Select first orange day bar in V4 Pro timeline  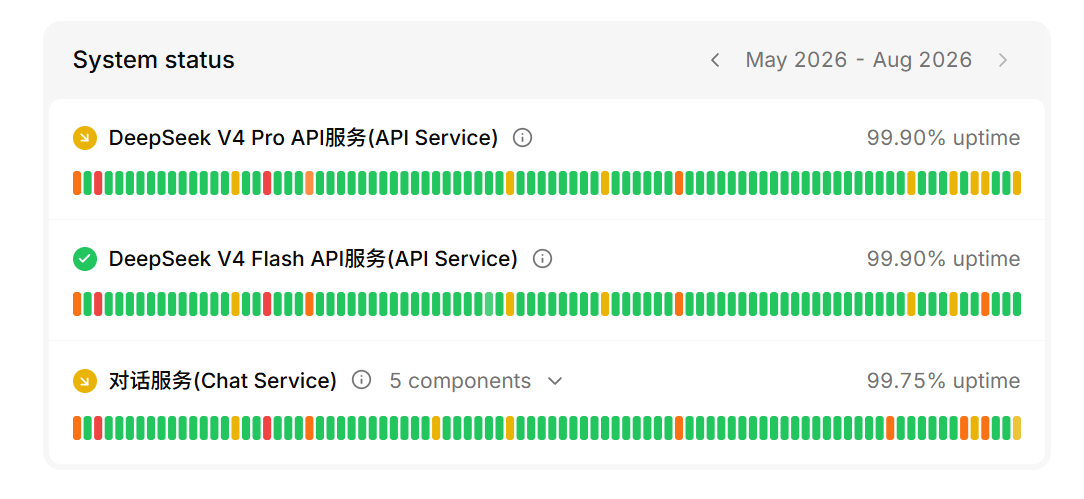[x=77, y=183]
